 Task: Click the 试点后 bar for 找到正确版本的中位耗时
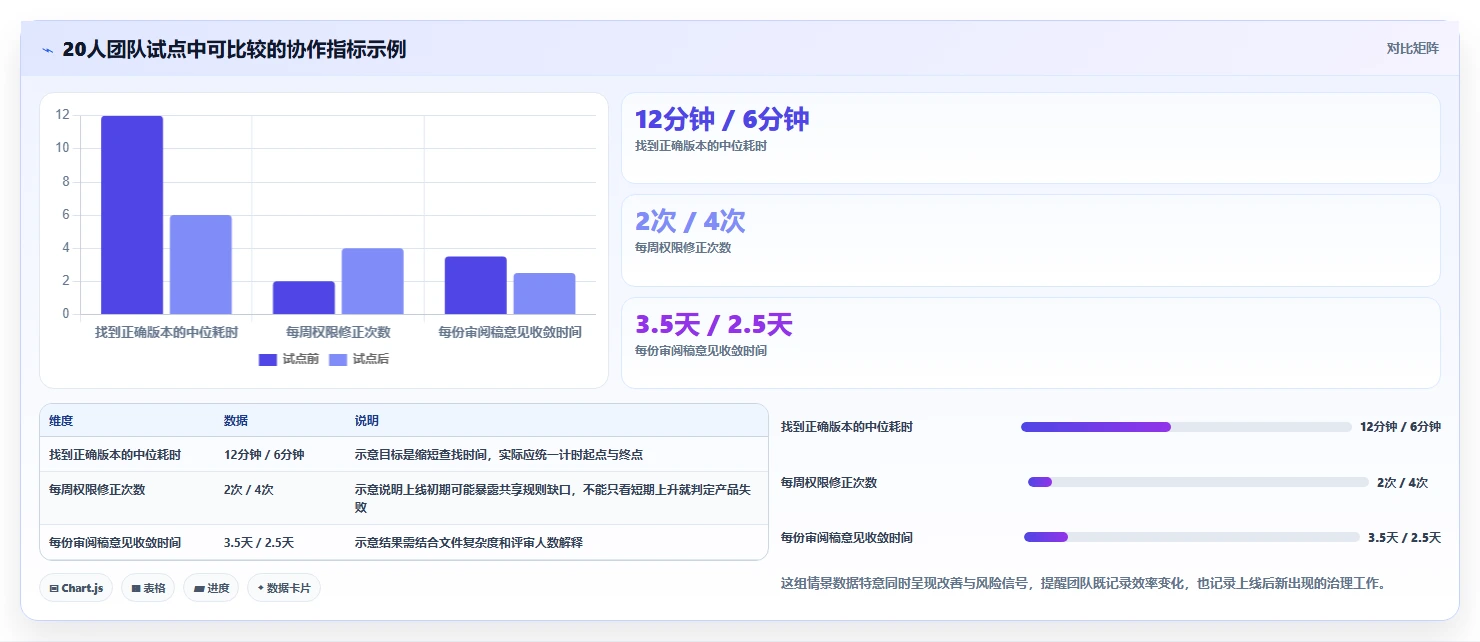point(201,265)
